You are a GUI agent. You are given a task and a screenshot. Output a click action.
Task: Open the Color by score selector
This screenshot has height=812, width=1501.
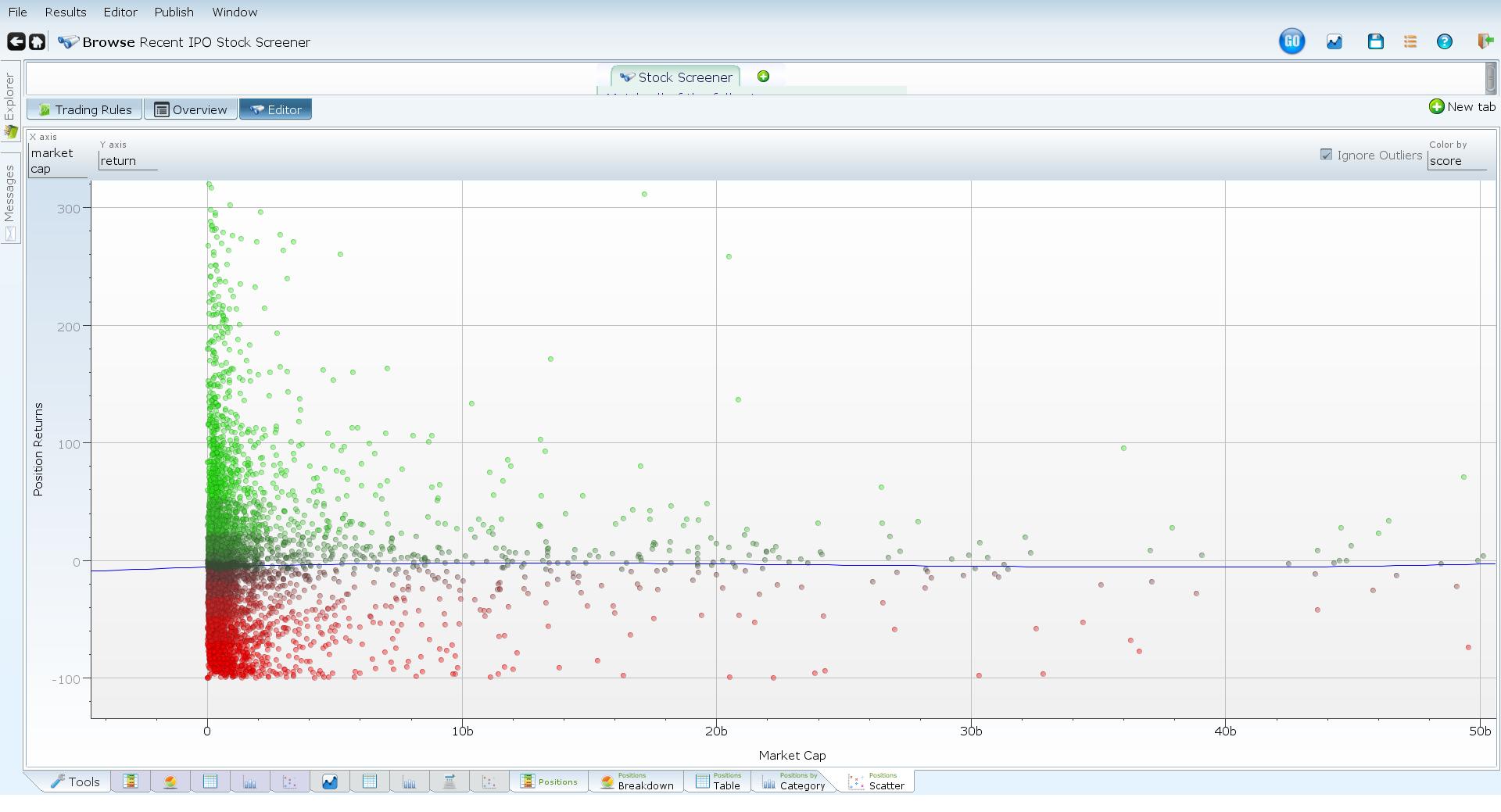click(x=1457, y=160)
